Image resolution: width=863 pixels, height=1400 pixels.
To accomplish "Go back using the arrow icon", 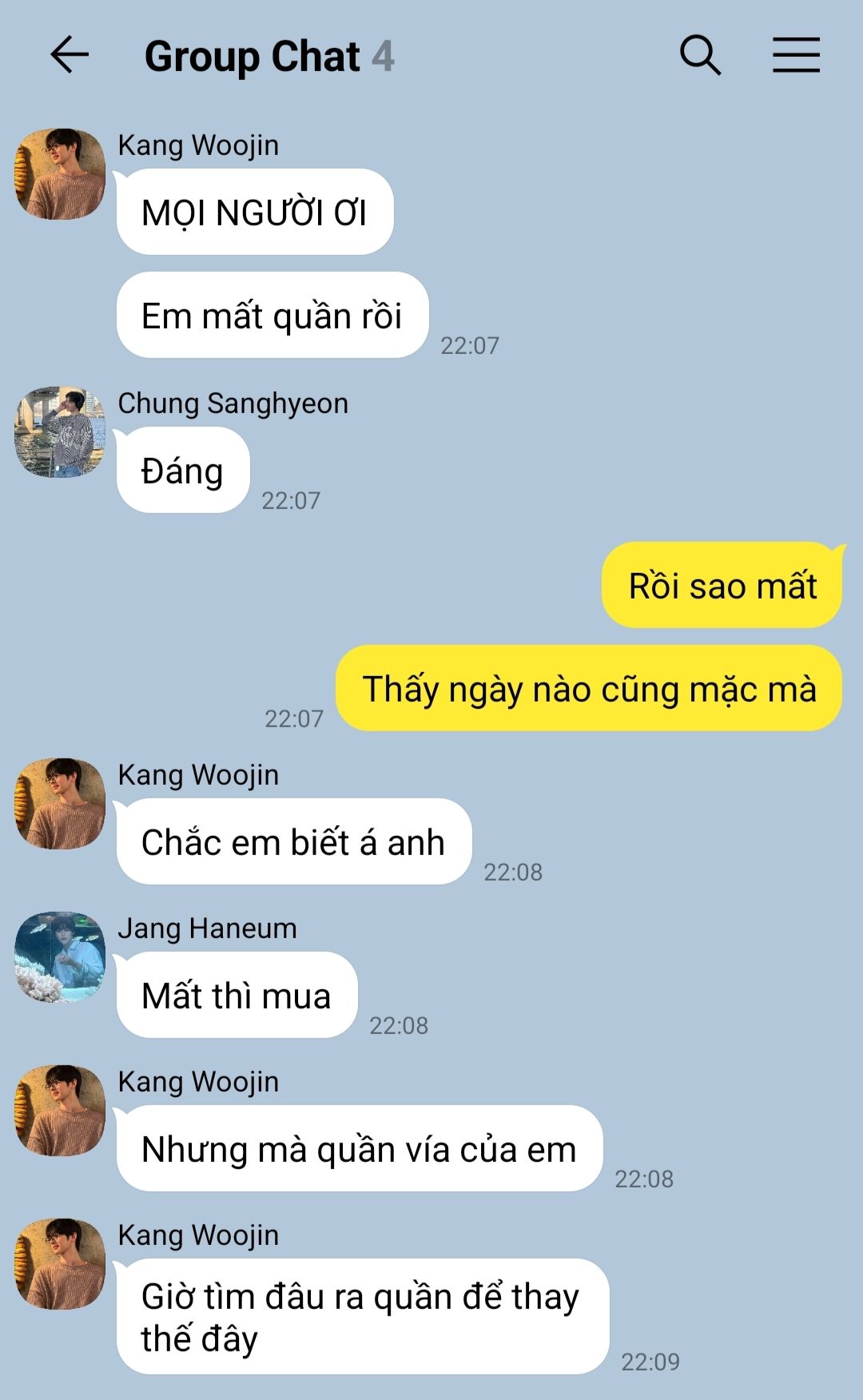I will pos(70,55).
